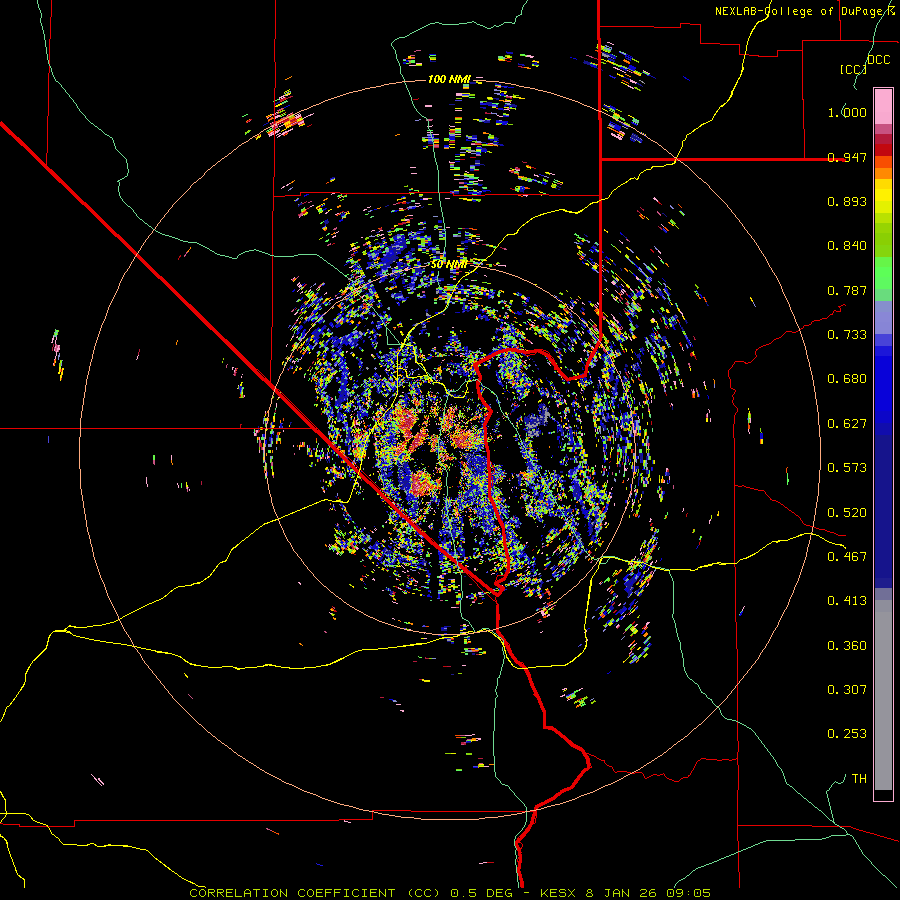Select the 0.733 scale value
The height and width of the screenshot is (900, 900).
tap(847, 335)
